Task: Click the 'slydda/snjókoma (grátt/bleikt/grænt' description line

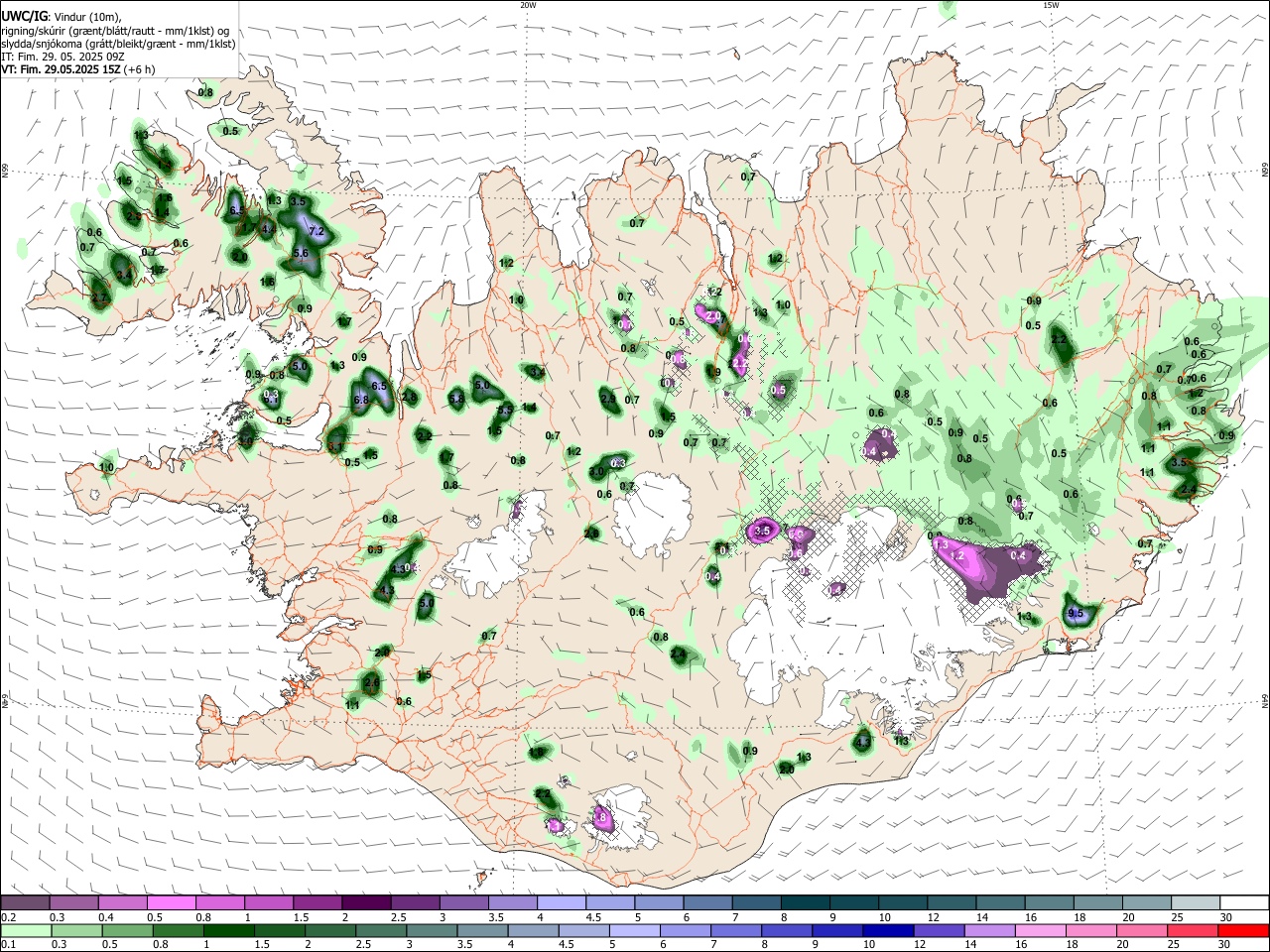Action: (x=118, y=44)
